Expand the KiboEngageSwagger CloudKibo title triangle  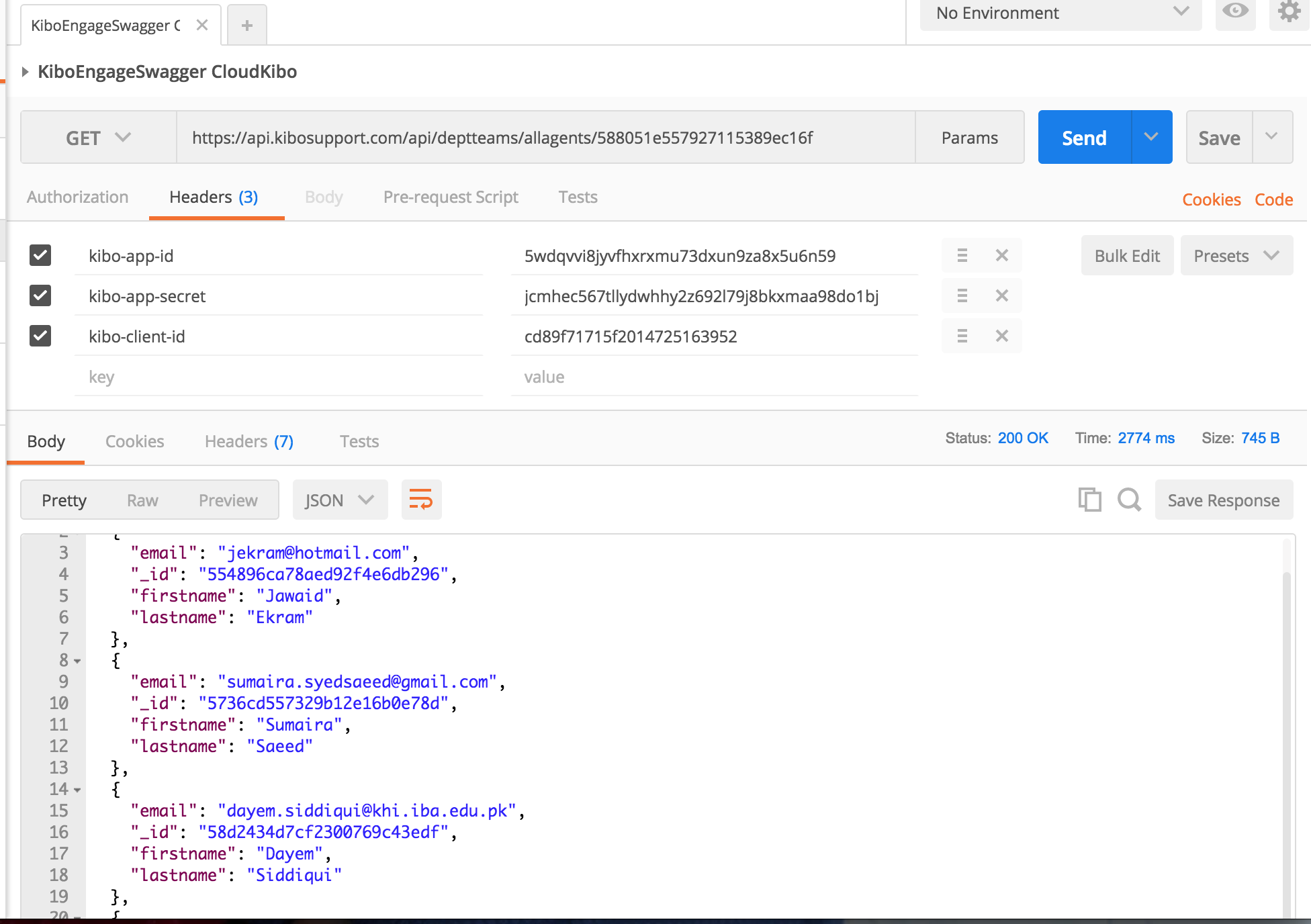tap(25, 72)
